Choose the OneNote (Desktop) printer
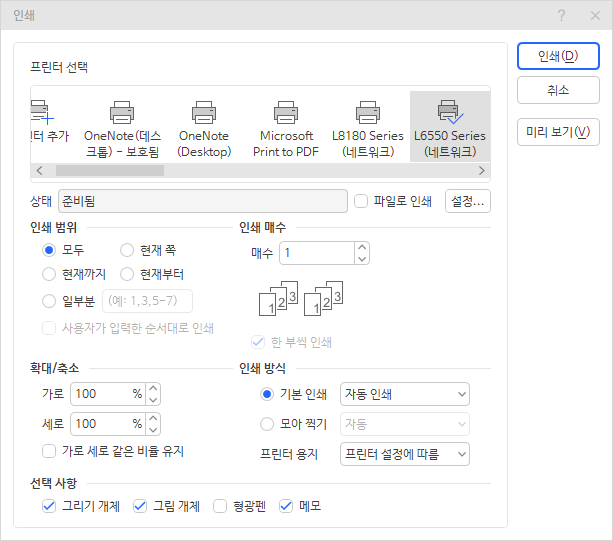Image resolution: width=613 pixels, height=541 pixels. click(204, 127)
